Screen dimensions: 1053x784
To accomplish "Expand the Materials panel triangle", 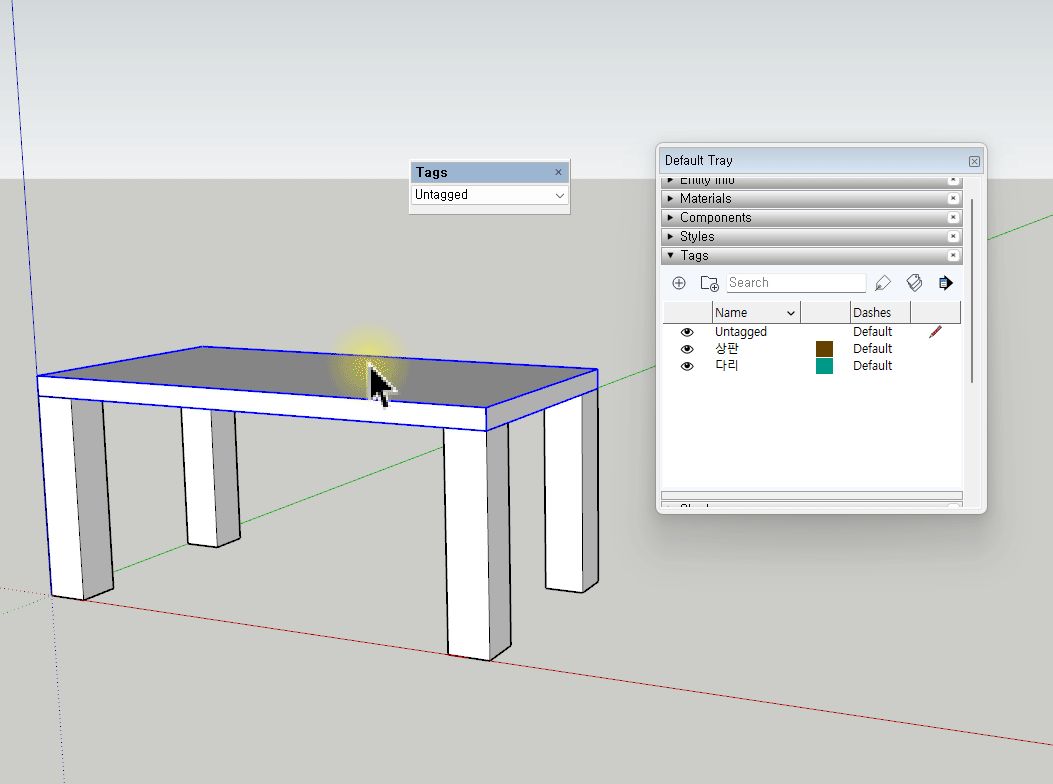I will [x=670, y=198].
